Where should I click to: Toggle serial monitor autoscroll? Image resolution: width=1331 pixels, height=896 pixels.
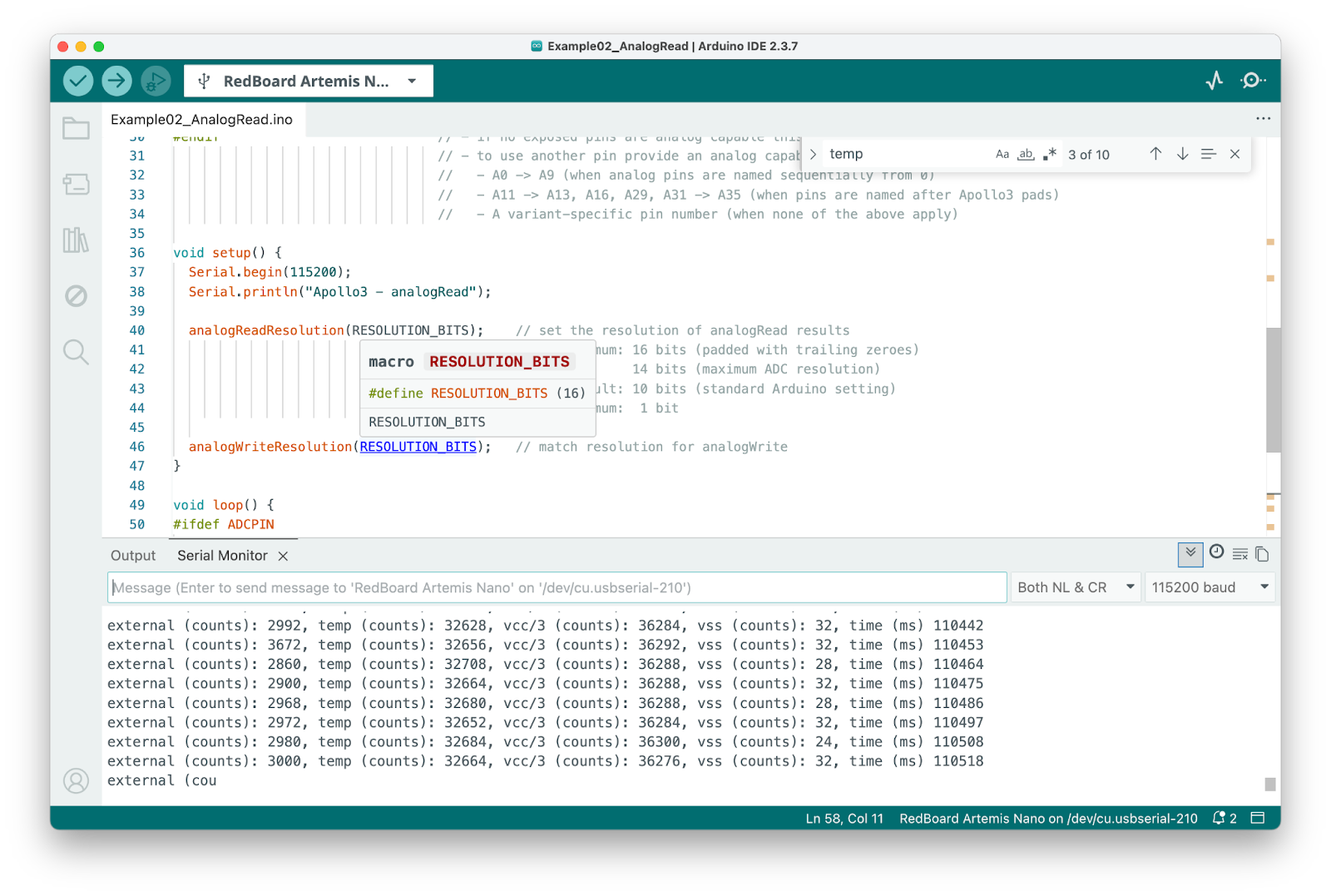pos(1190,554)
